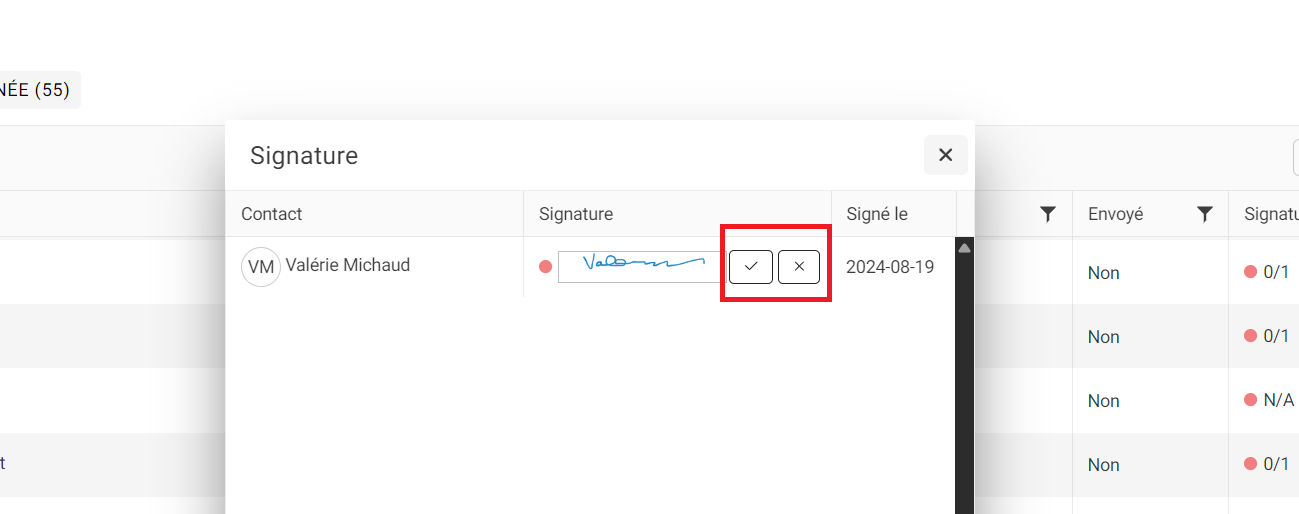Screen dimensions: 1299x514
Task: Reject the signature using the X button
Action: coord(799,267)
